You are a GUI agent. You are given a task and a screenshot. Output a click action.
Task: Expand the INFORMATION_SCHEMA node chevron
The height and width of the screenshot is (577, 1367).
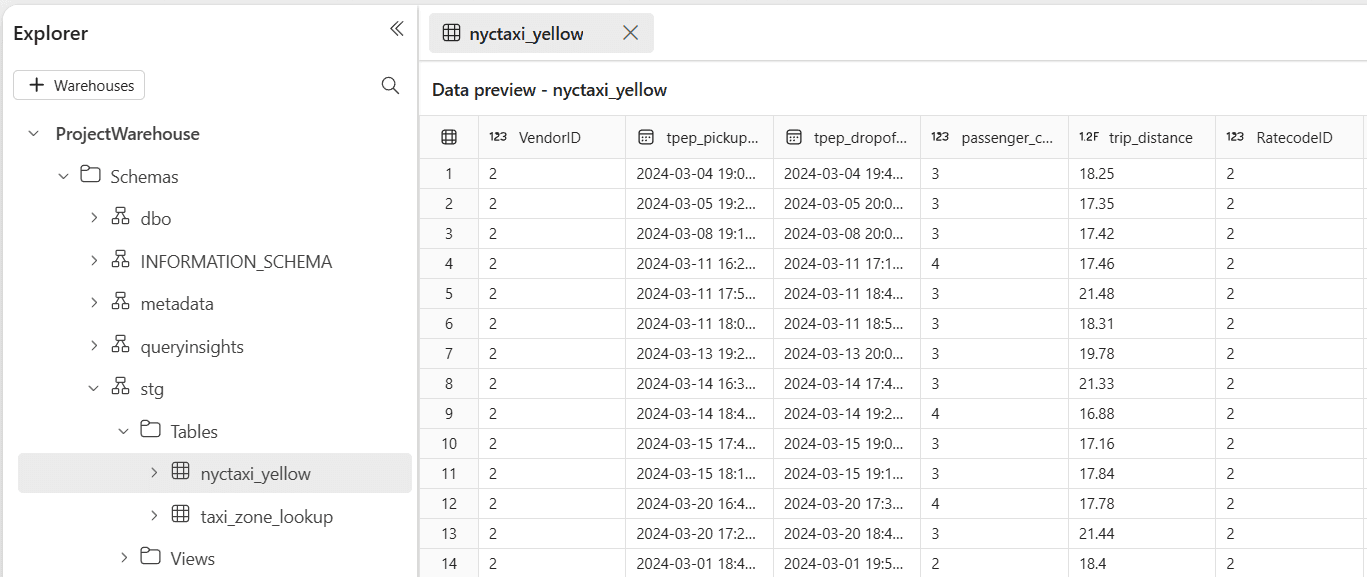pyautogui.click(x=94, y=261)
